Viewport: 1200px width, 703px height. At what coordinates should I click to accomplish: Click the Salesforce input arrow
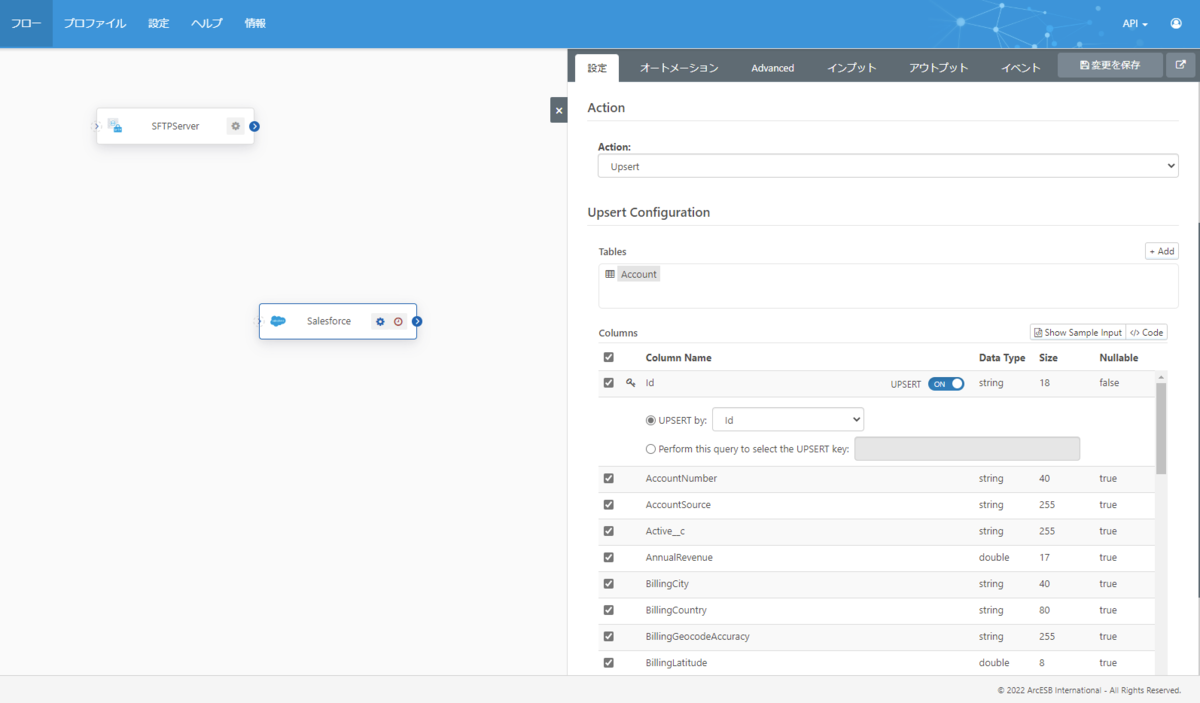pyautogui.click(x=259, y=321)
